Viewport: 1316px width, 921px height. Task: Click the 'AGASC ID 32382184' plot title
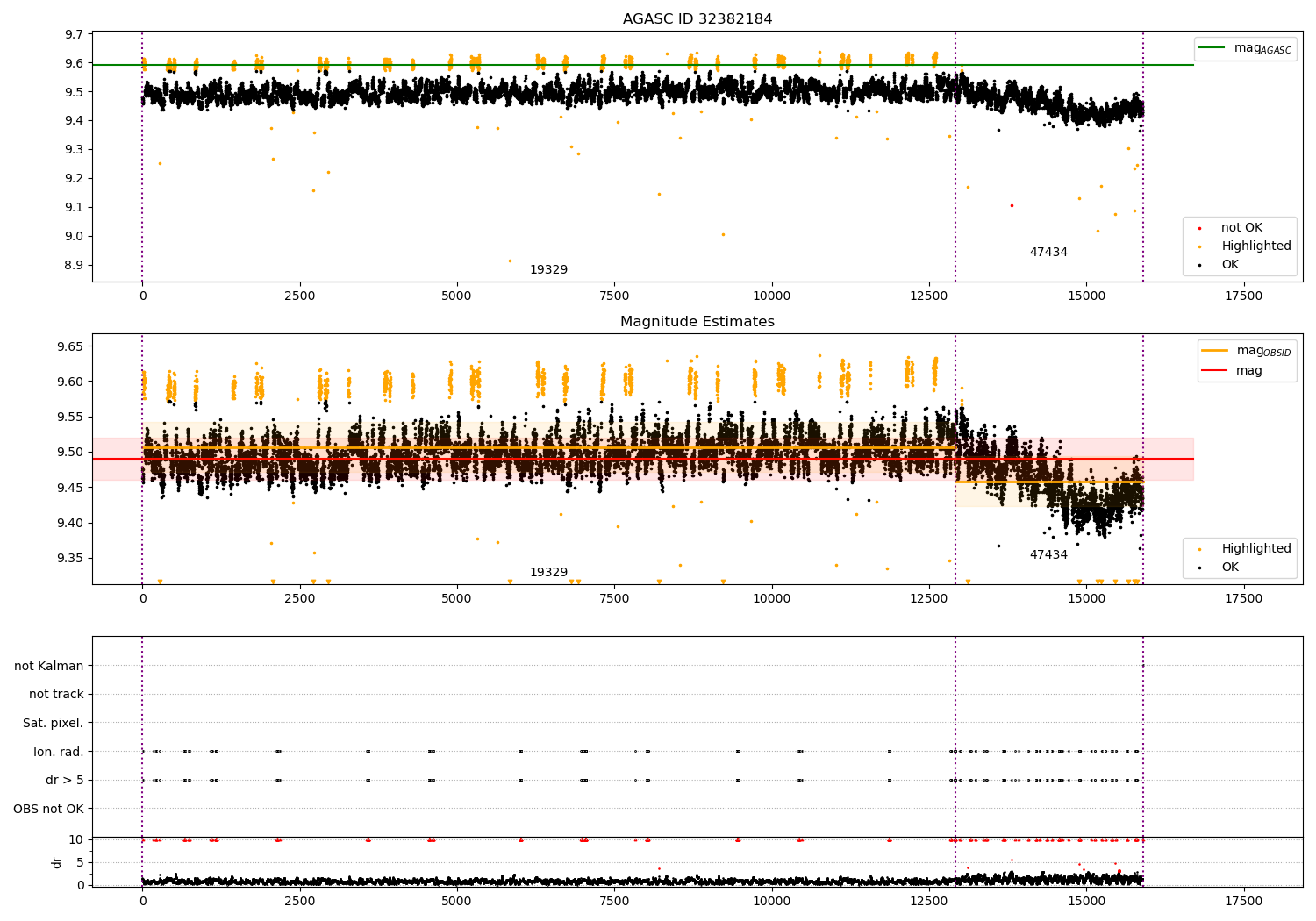pos(697,19)
